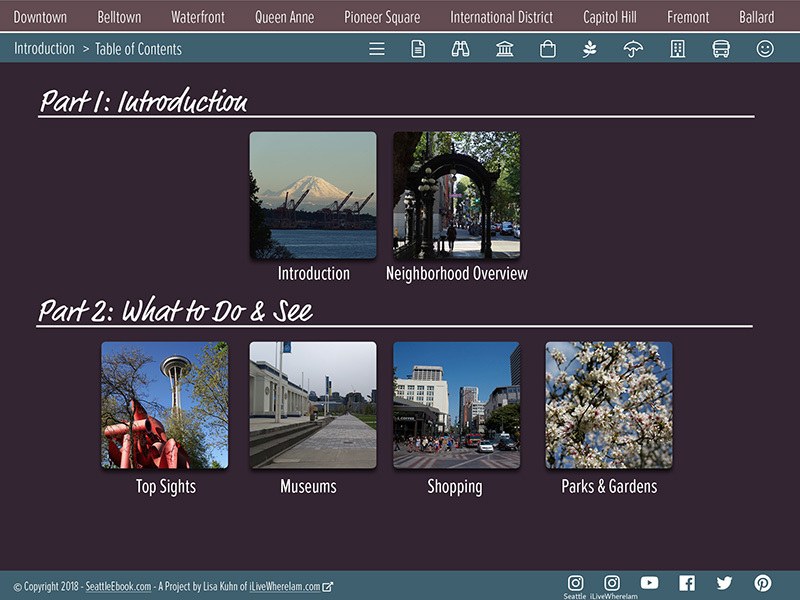This screenshot has height=600, width=800.
Task: Open the cherry blossoms Parks thumbnail
Action: point(609,405)
